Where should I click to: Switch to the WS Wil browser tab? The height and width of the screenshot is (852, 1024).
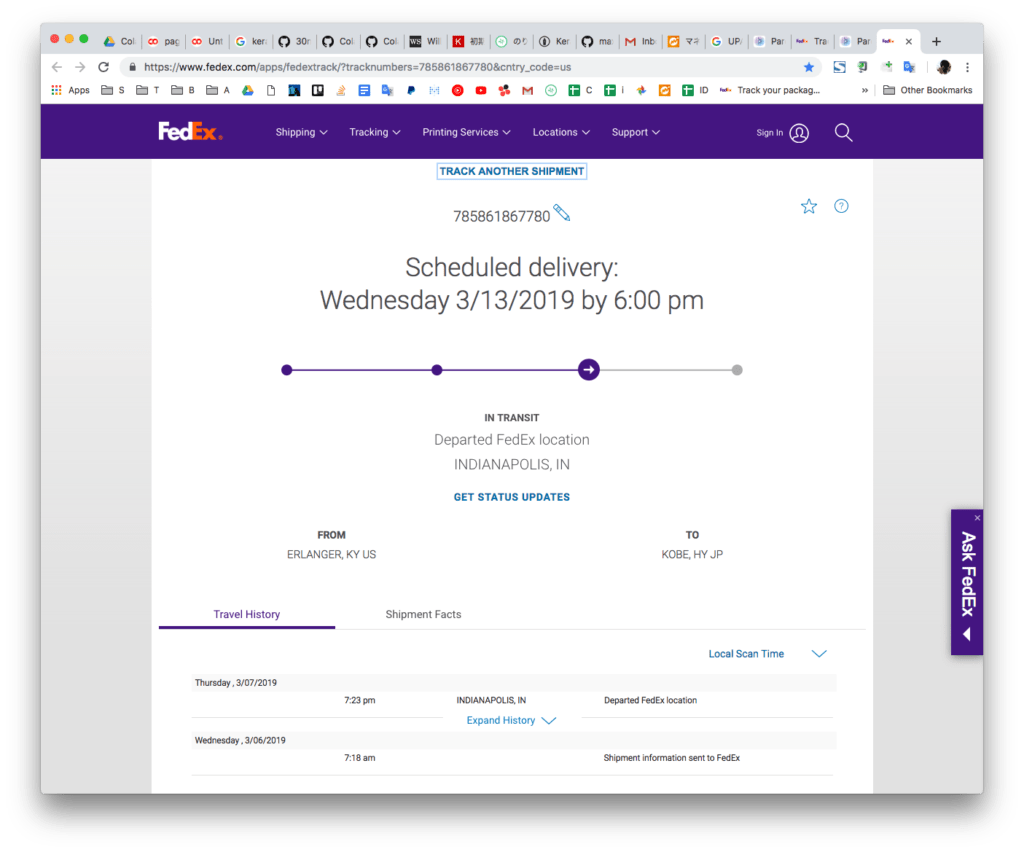pyautogui.click(x=426, y=41)
